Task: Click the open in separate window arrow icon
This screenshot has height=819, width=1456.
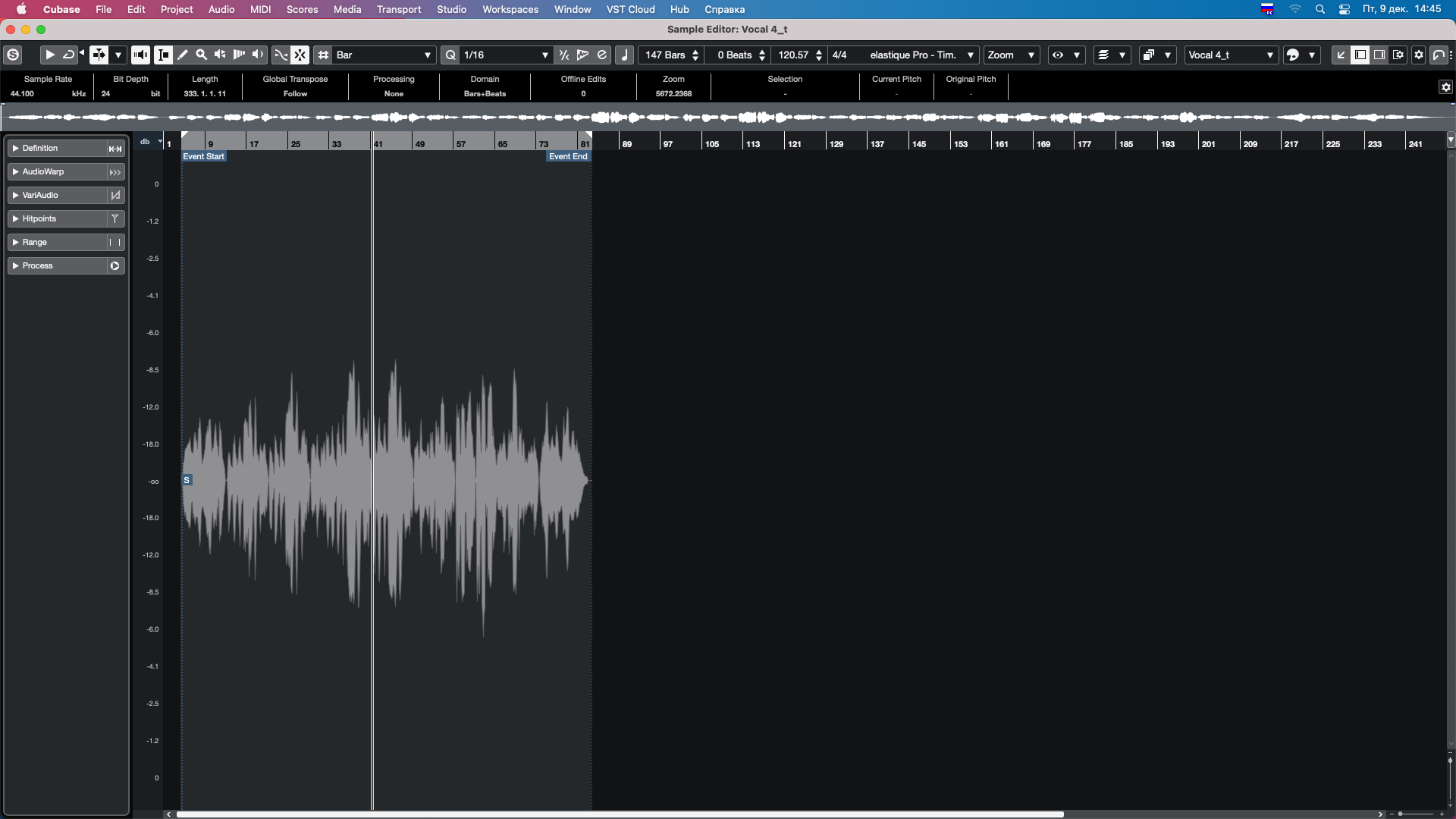Action: tap(1341, 55)
